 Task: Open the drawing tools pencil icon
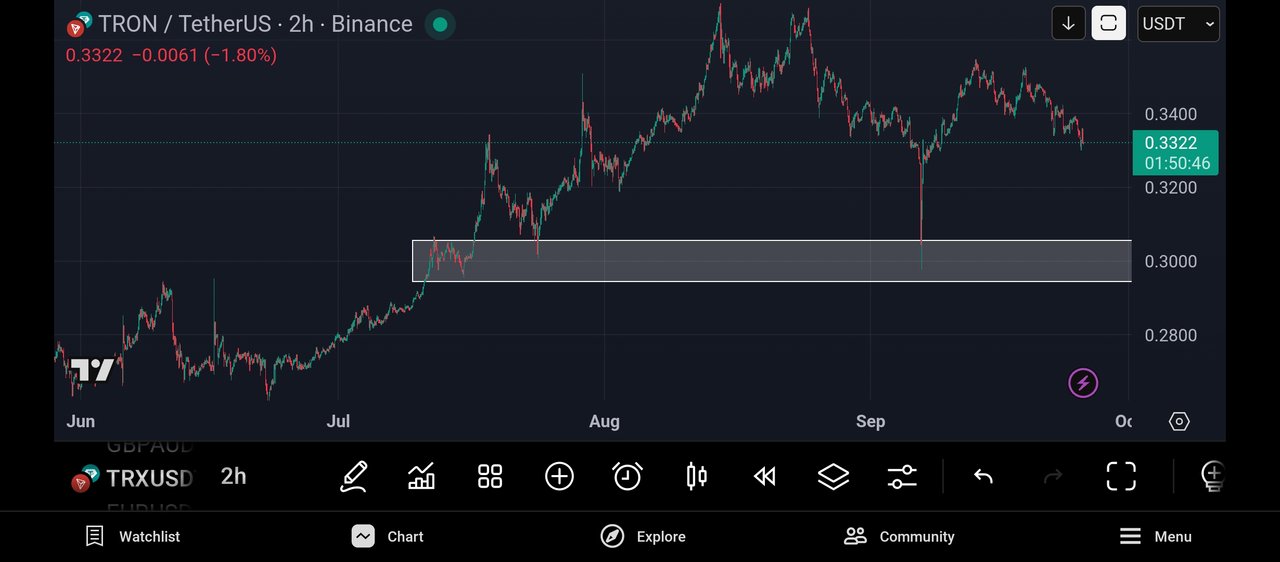pos(353,477)
